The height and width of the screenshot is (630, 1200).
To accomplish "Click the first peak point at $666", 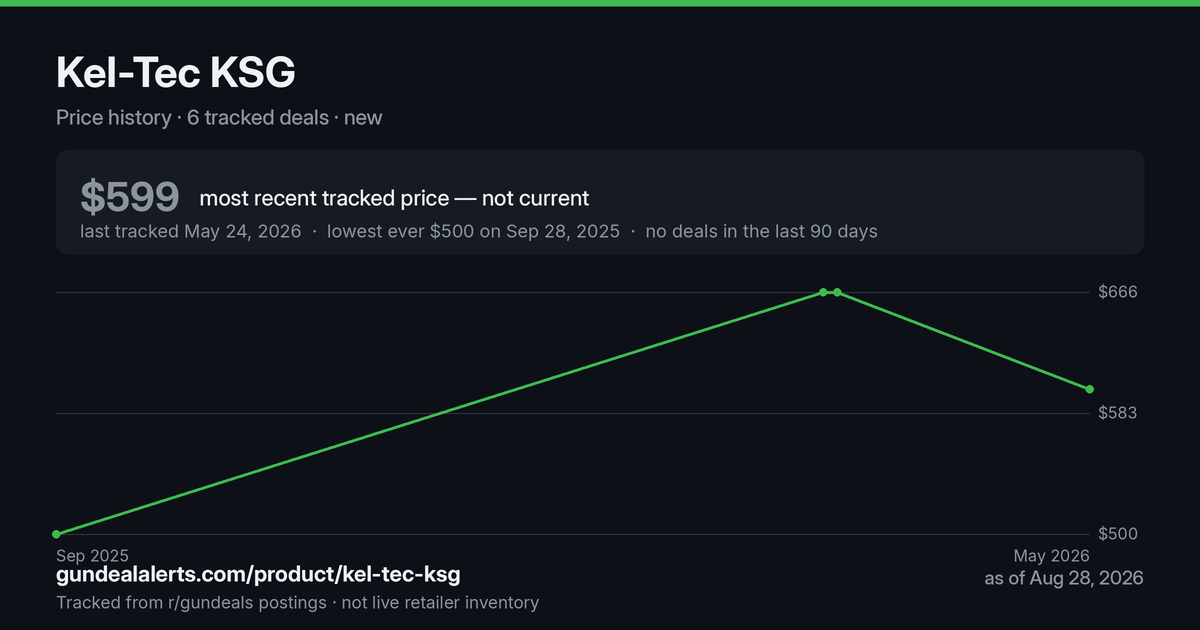I will pyautogui.click(x=823, y=292).
